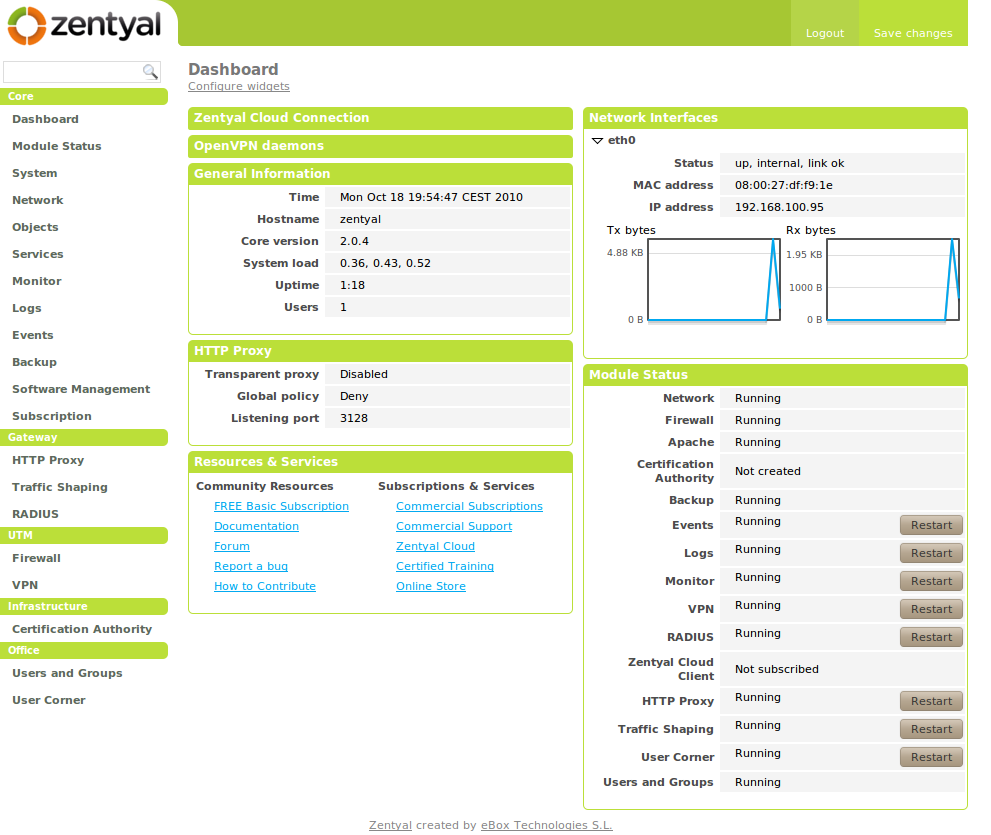Select the Infrastructure section header
This screenshot has height=835, width=991.
tap(84, 606)
